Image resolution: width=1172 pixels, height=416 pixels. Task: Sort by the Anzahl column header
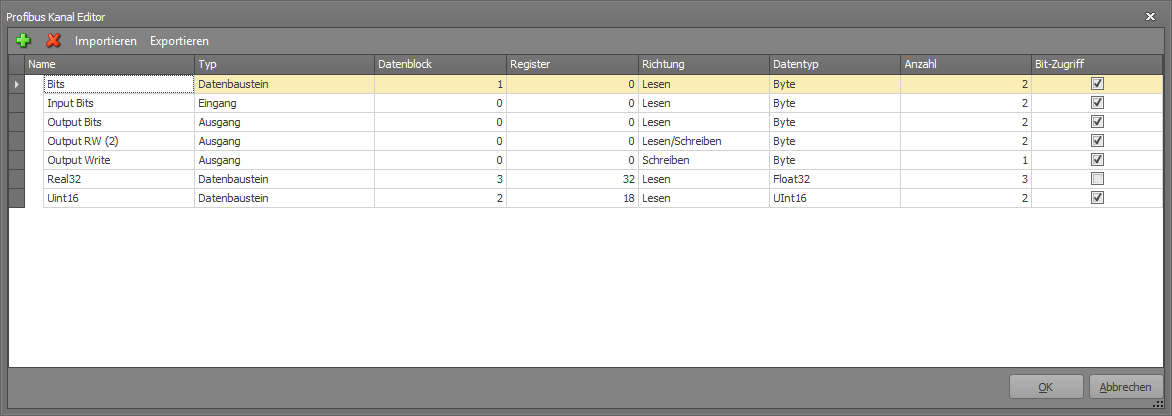point(966,64)
